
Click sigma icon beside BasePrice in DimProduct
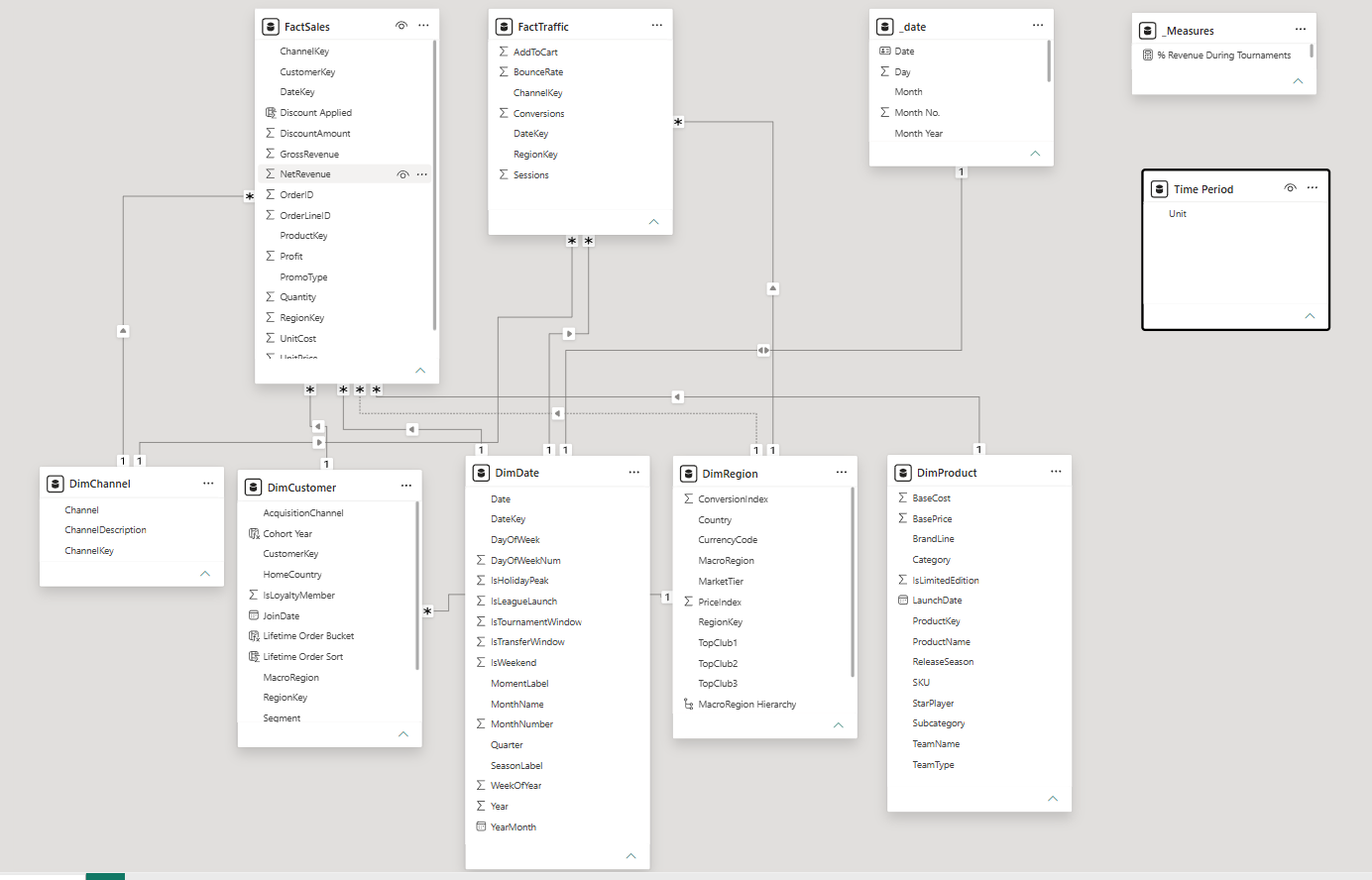point(903,518)
